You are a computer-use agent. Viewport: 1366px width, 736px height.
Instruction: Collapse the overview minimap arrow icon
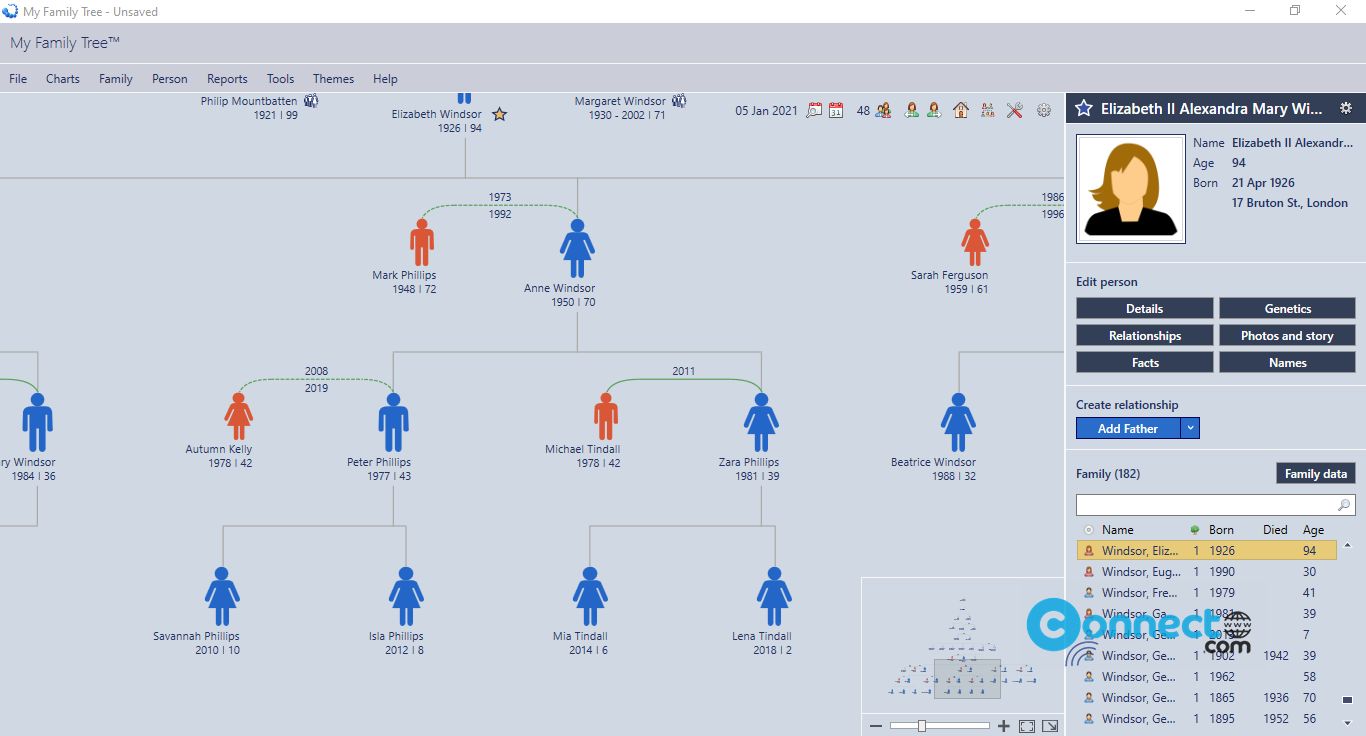click(x=1050, y=726)
